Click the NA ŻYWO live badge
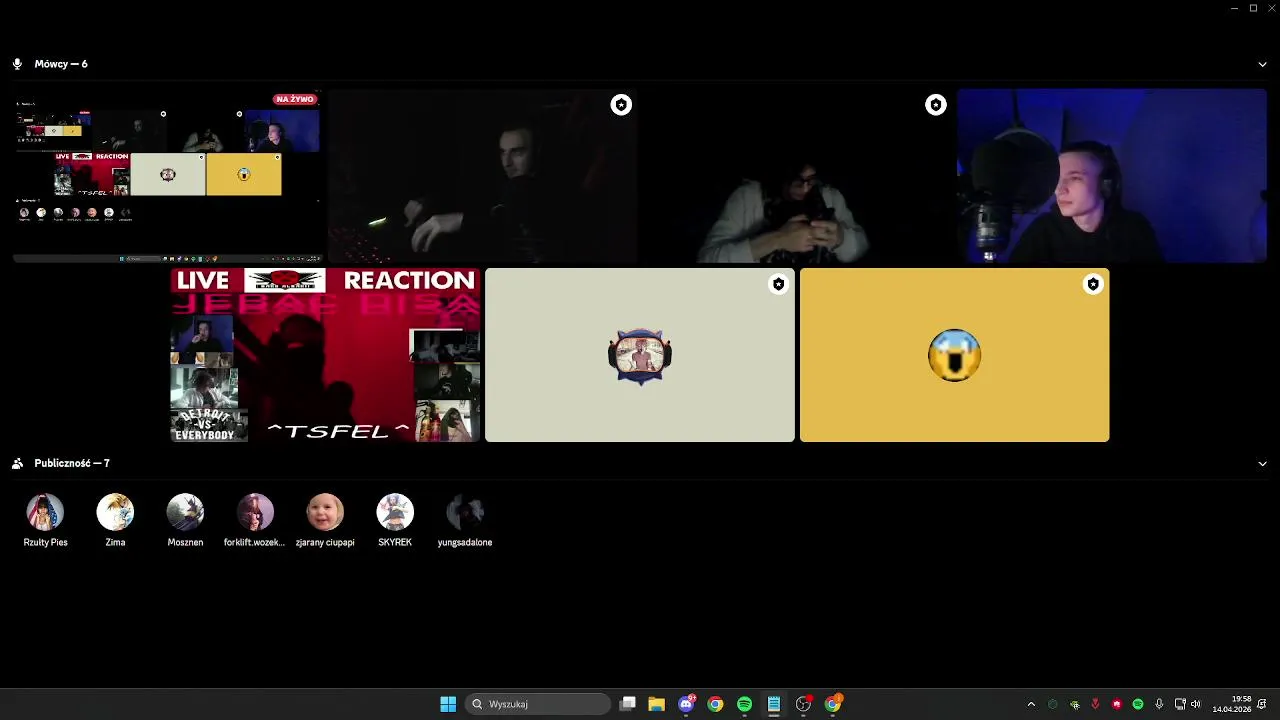This screenshot has width=1280, height=720. pos(295,100)
